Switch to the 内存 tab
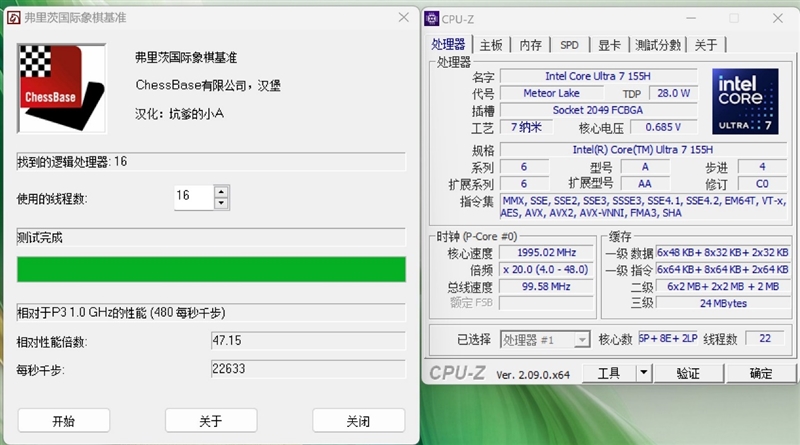The height and width of the screenshot is (445, 800). 531,45
